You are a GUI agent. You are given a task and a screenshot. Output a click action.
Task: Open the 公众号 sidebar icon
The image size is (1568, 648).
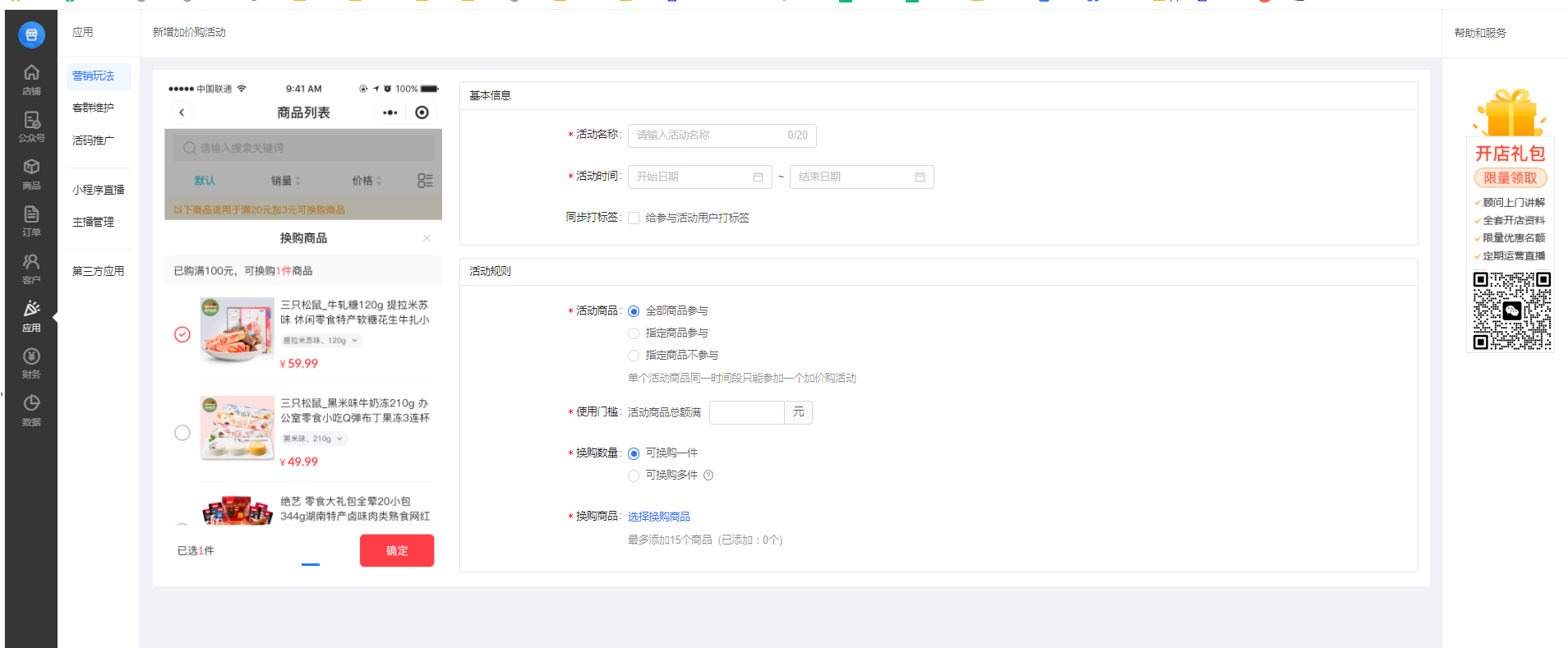click(31, 126)
